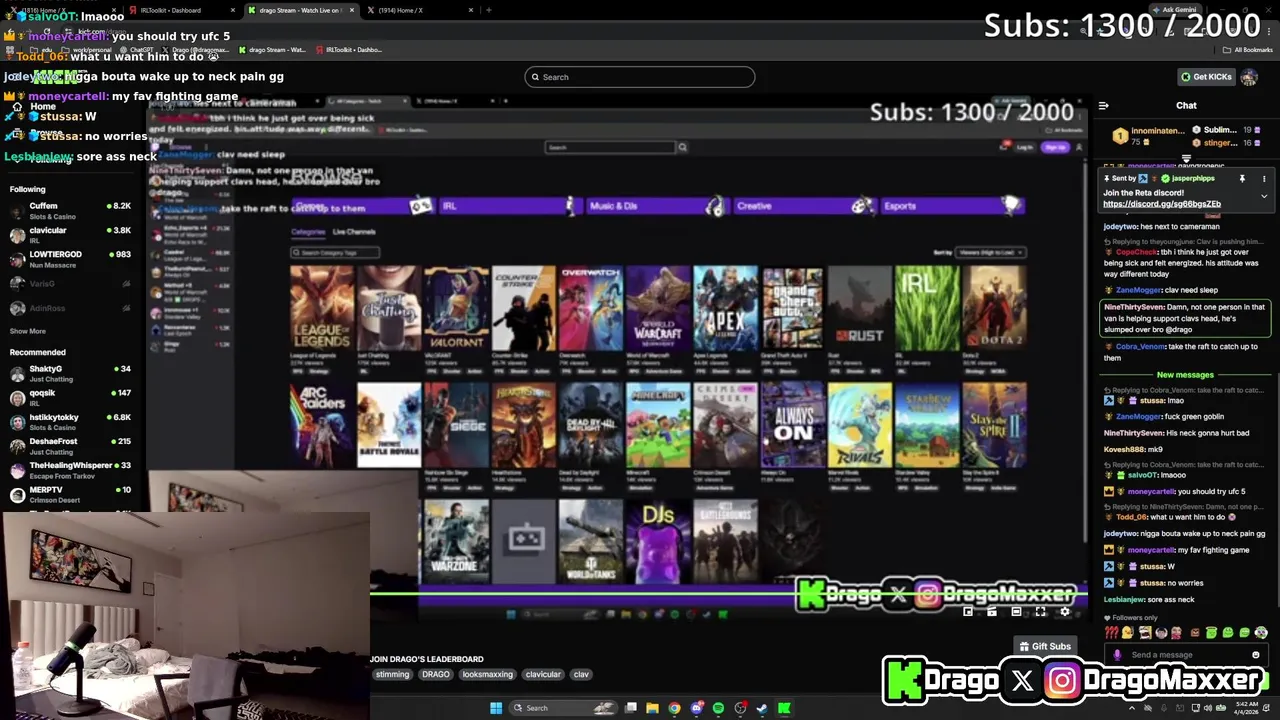Go to Home in the Kick sidebar
The height and width of the screenshot is (720, 1280).
pos(42,107)
